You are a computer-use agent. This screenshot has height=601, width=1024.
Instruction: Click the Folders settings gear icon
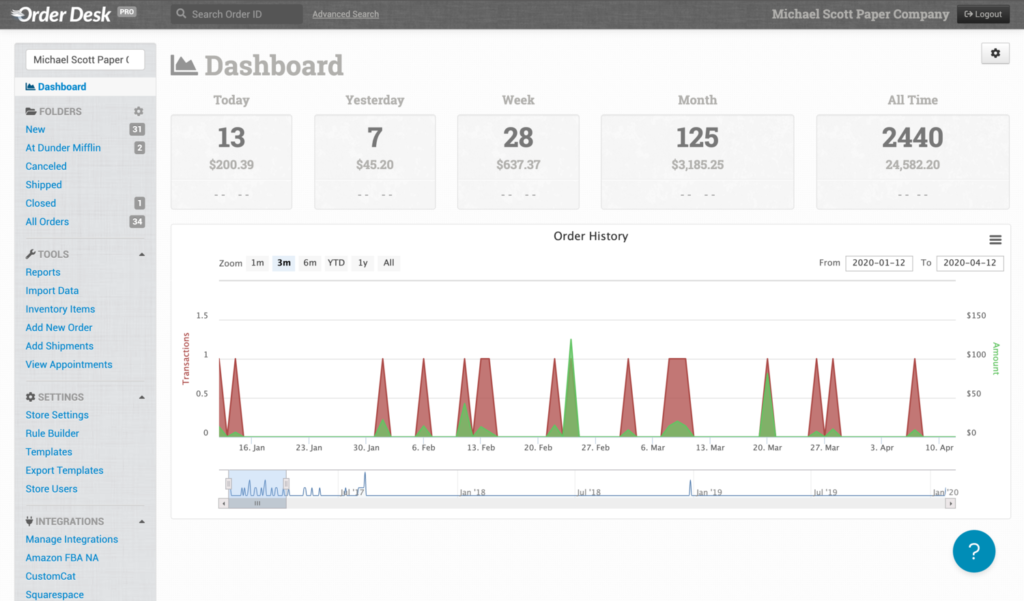(139, 111)
